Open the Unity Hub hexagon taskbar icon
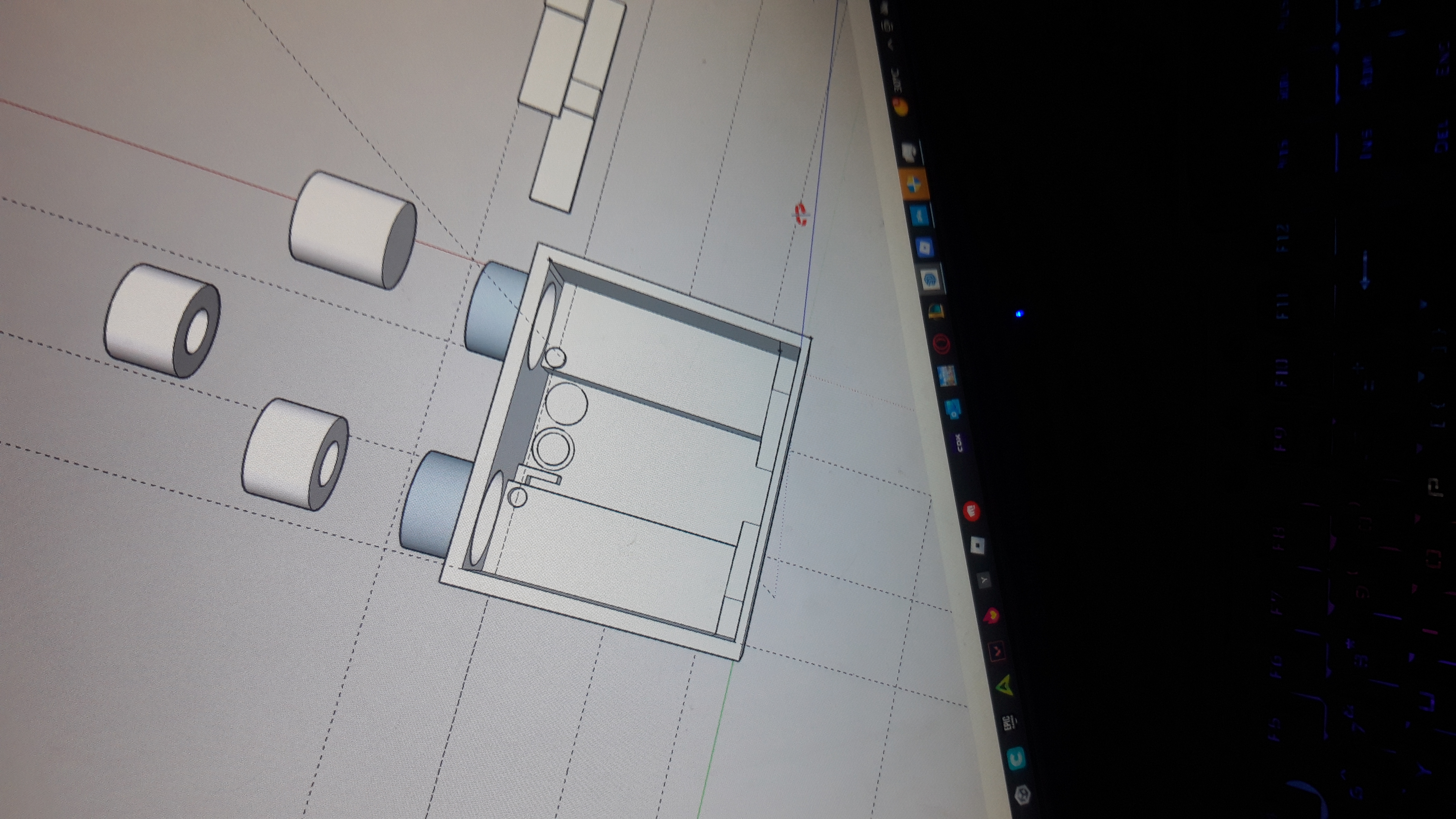The width and height of the screenshot is (1456, 819). click(x=1022, y=795)
